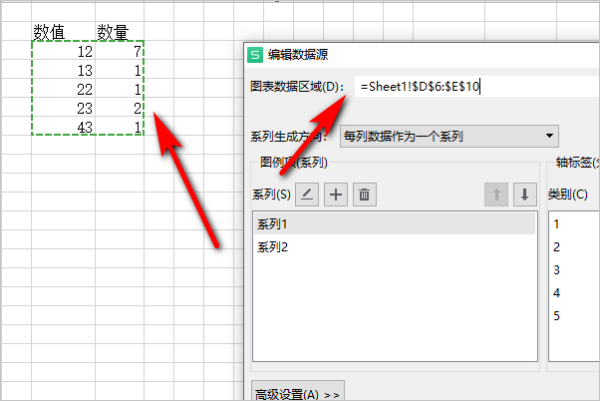The width and height of the screenshot is (600, 401).
Task: Select cell with 2 in 数量 column
Action: [120, 107]
